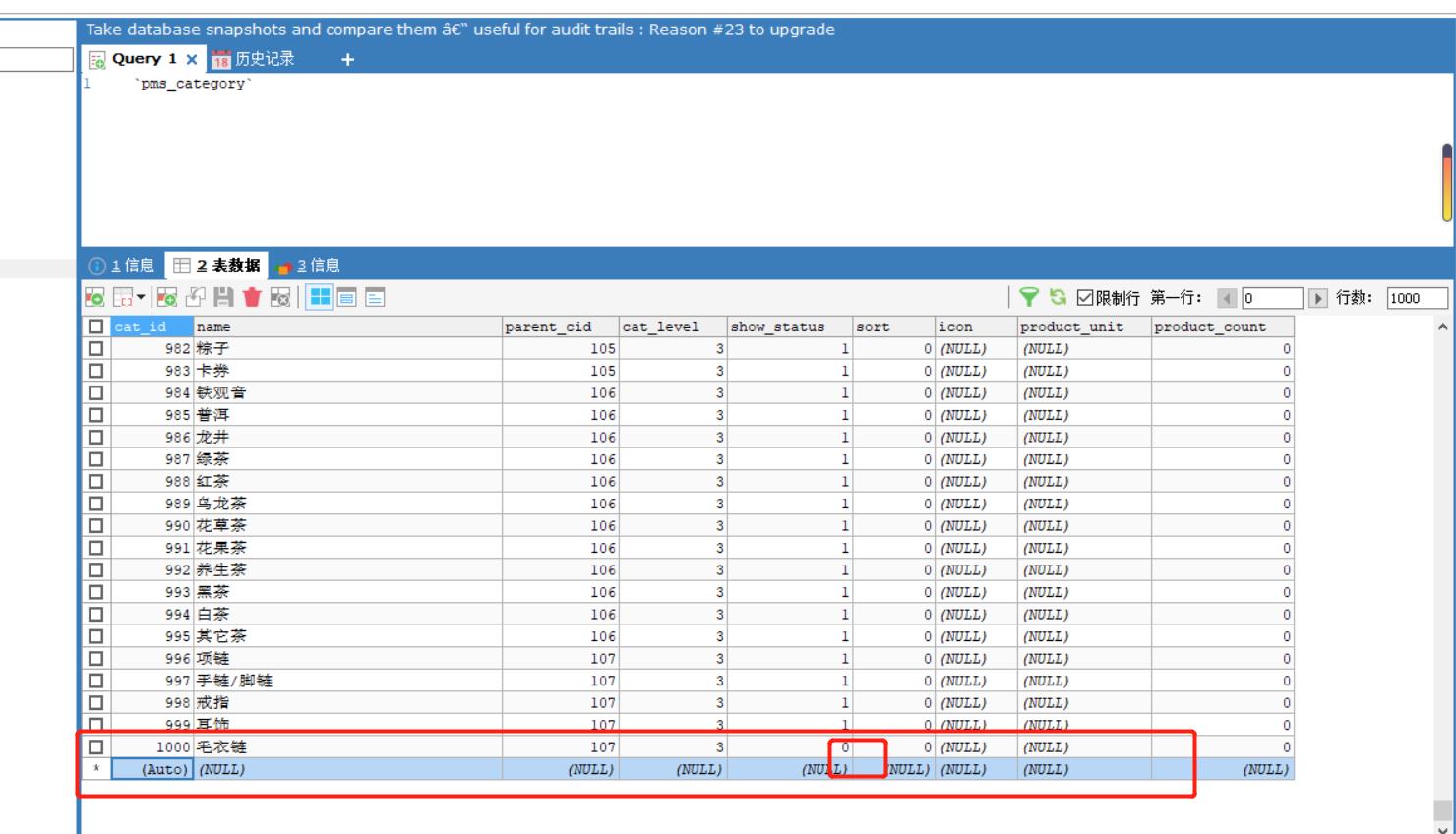This screenshot has width=1456, height=834.
Task: Click the 行数 input field
Action: click(x=1417, y=298)
